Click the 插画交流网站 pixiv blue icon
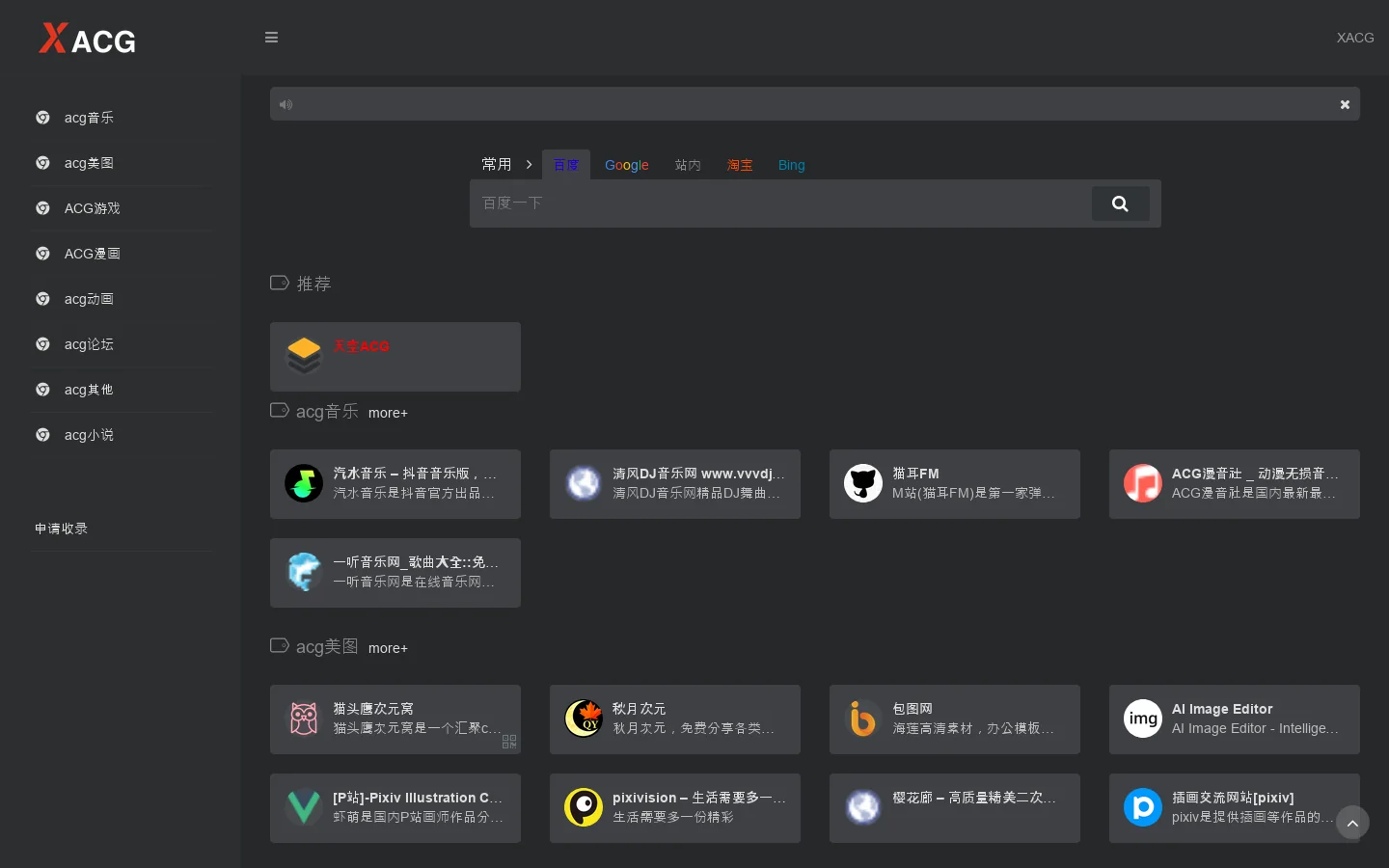 tap(1143, 807)
